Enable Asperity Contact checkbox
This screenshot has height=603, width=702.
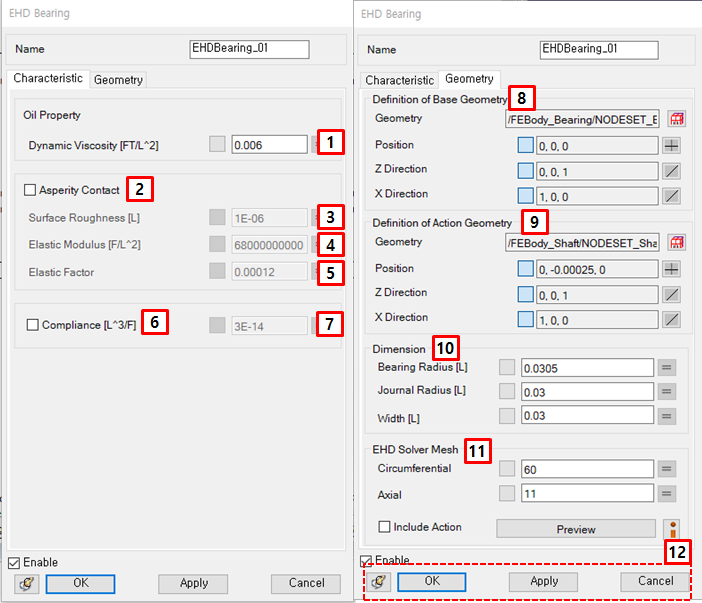click(30, 190)
